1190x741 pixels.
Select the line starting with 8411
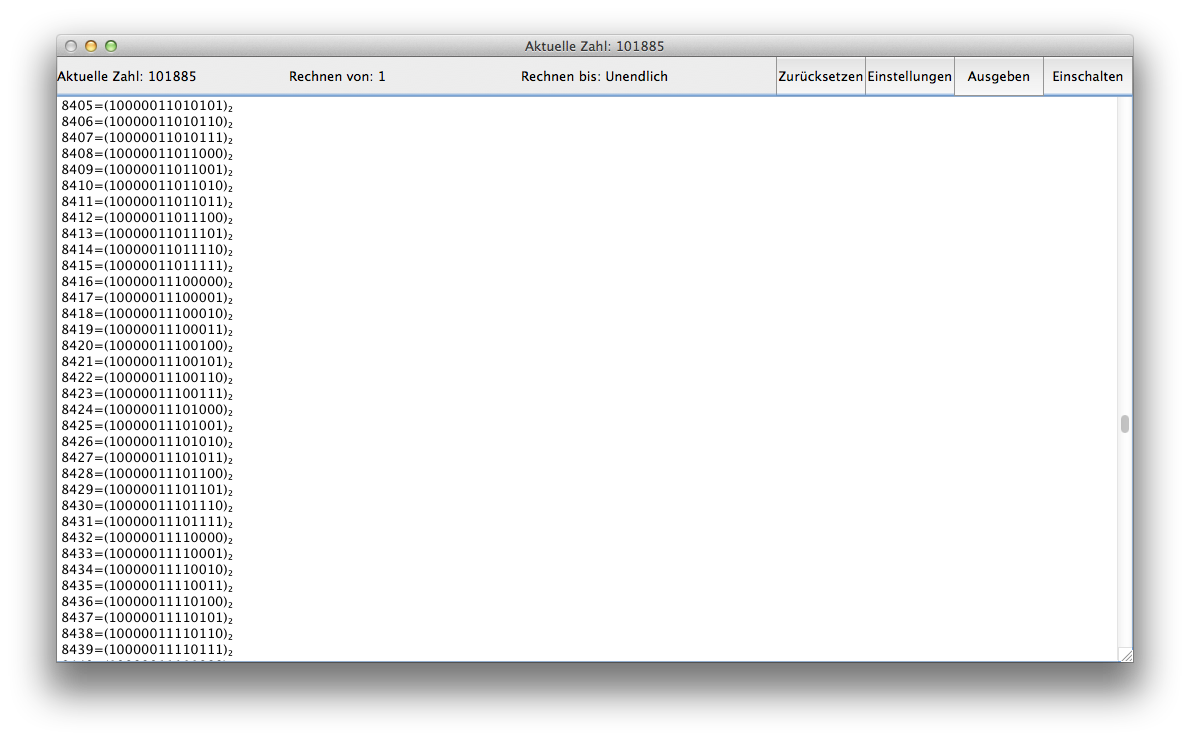pyautogui.click(x=147, y=201)
